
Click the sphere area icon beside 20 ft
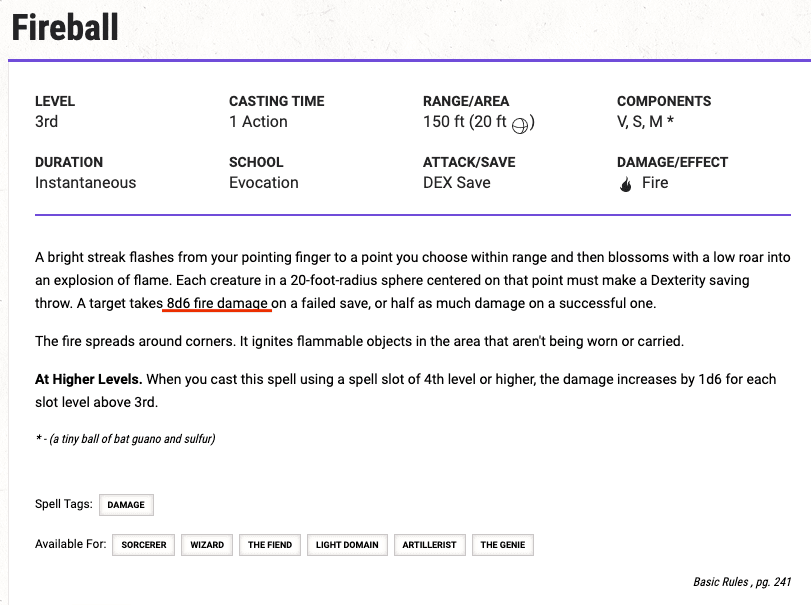[520, 125]
